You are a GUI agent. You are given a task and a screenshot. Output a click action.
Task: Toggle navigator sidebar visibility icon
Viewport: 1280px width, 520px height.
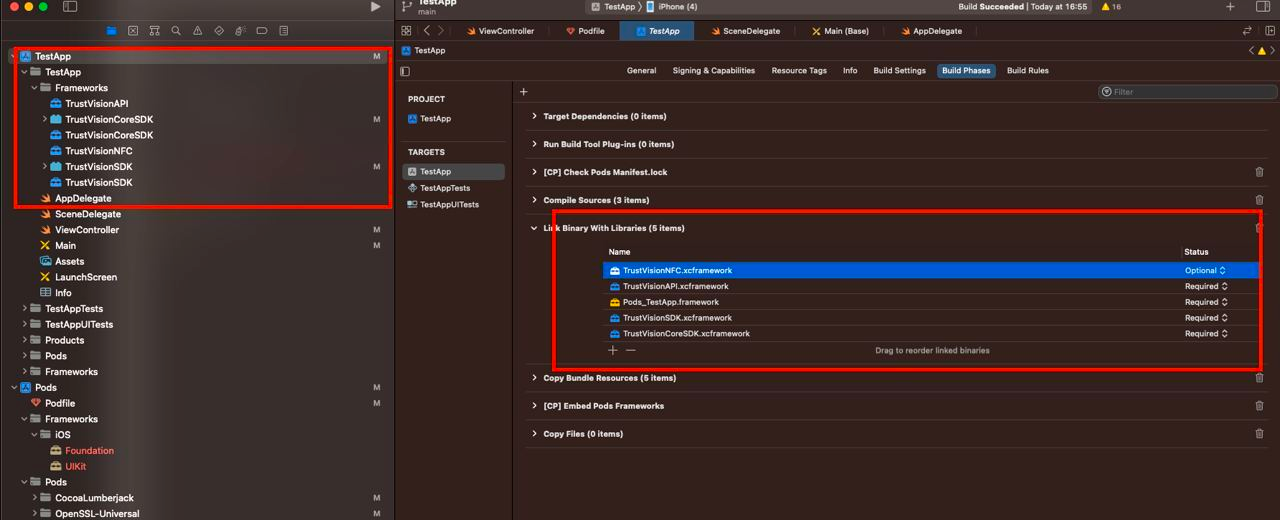tap(70, 6)
